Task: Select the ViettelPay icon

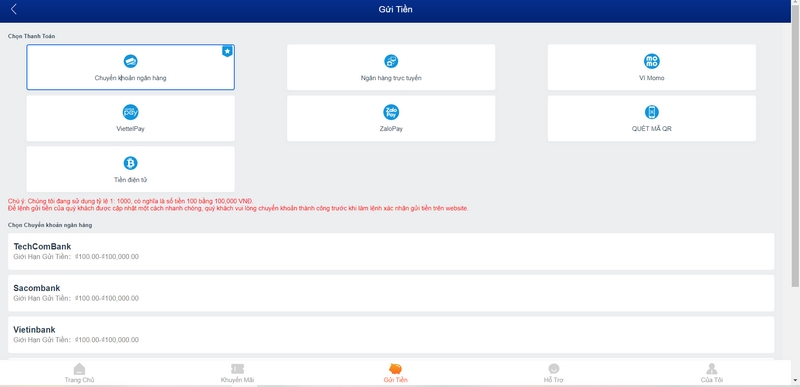Action: 131,112
